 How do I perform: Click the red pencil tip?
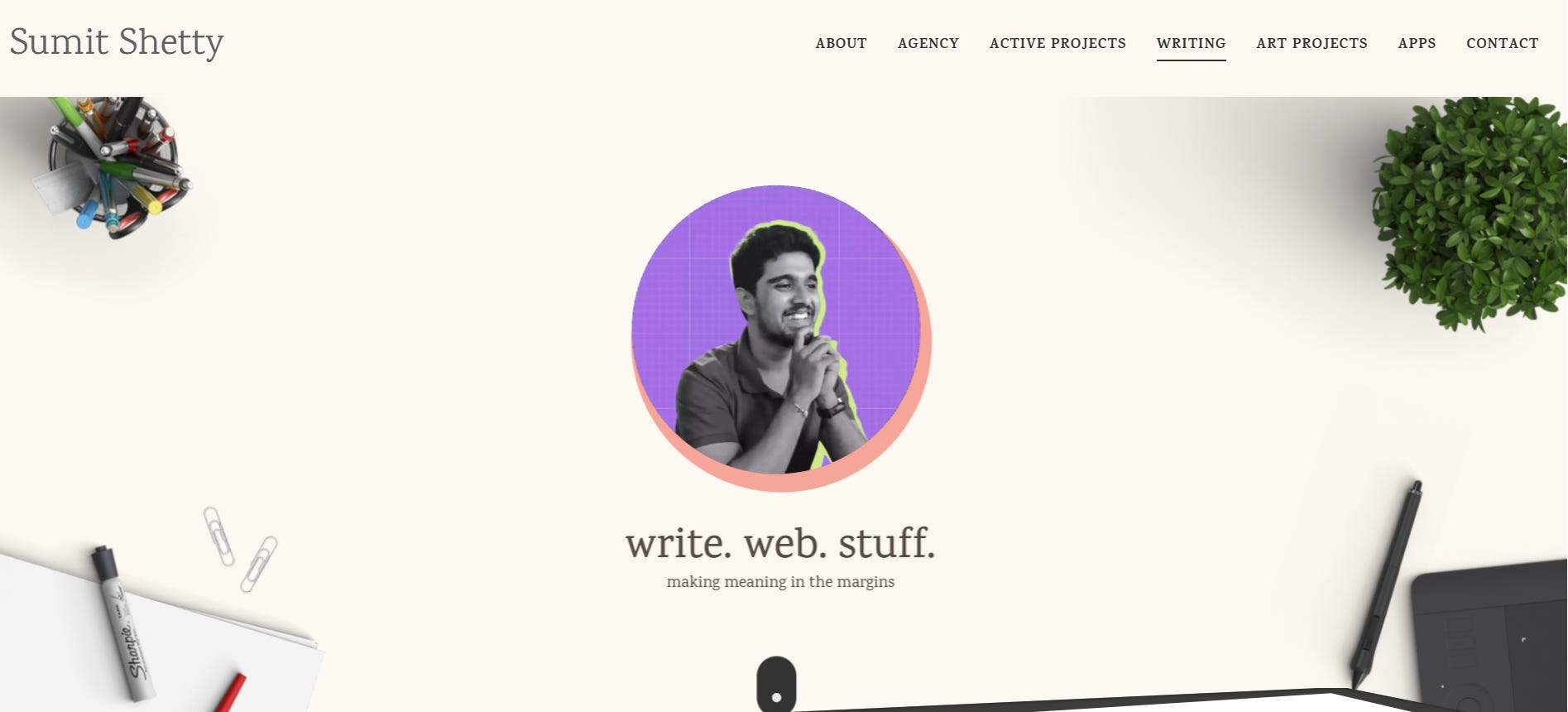point(229,693)
